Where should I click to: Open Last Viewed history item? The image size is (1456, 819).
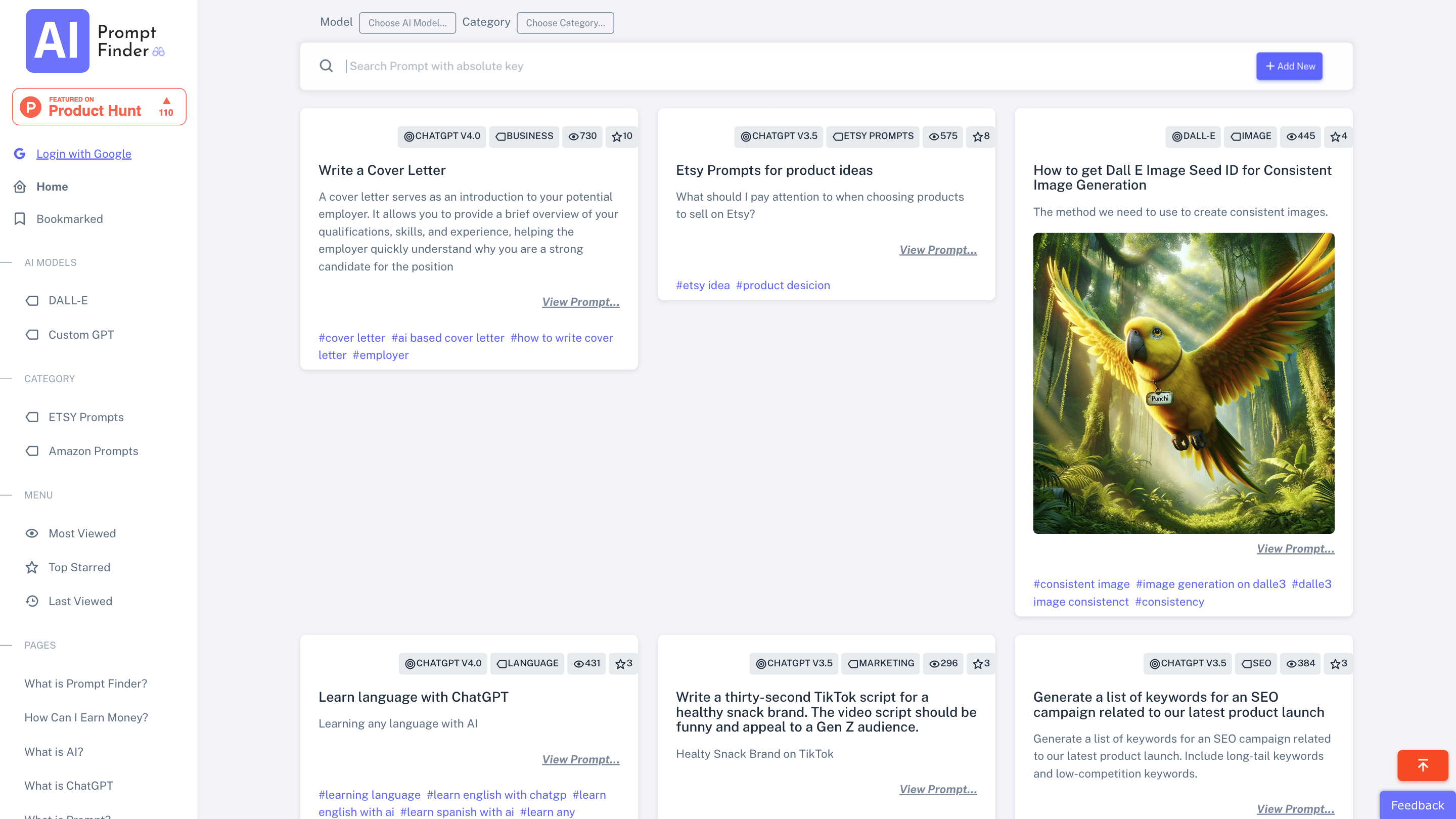[80, 601]
